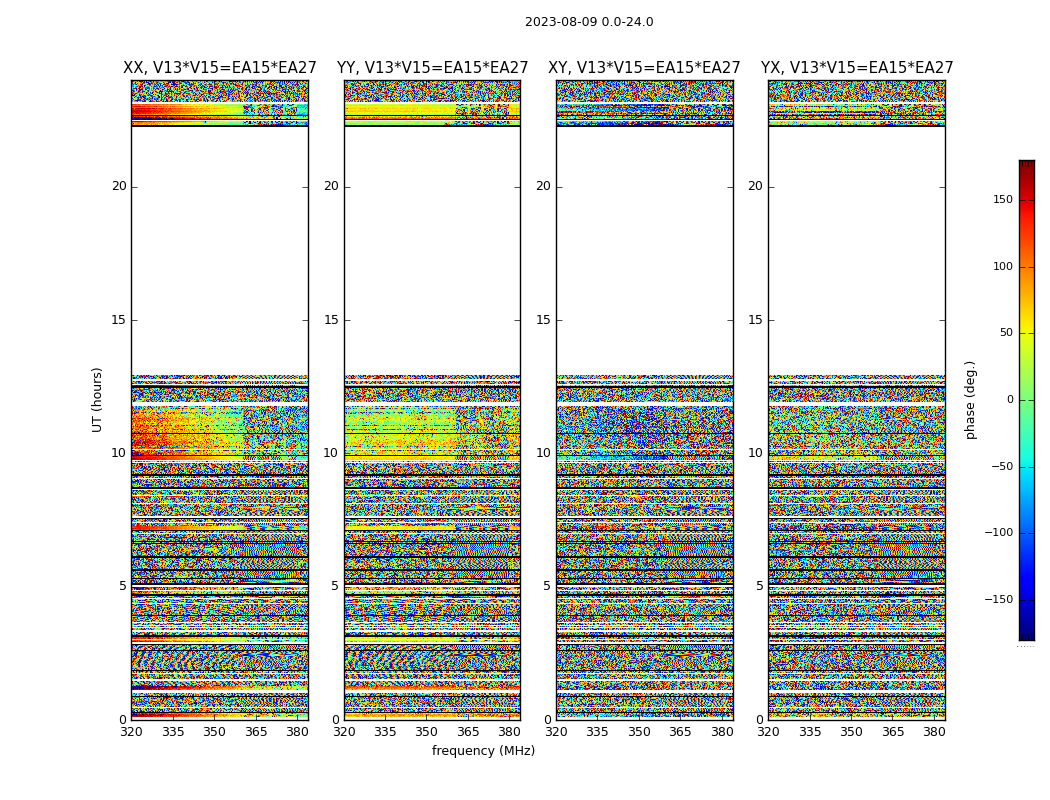Click the XY panel title text
The height and width of the screenshot is (800, 1050).
pos(644,68)
